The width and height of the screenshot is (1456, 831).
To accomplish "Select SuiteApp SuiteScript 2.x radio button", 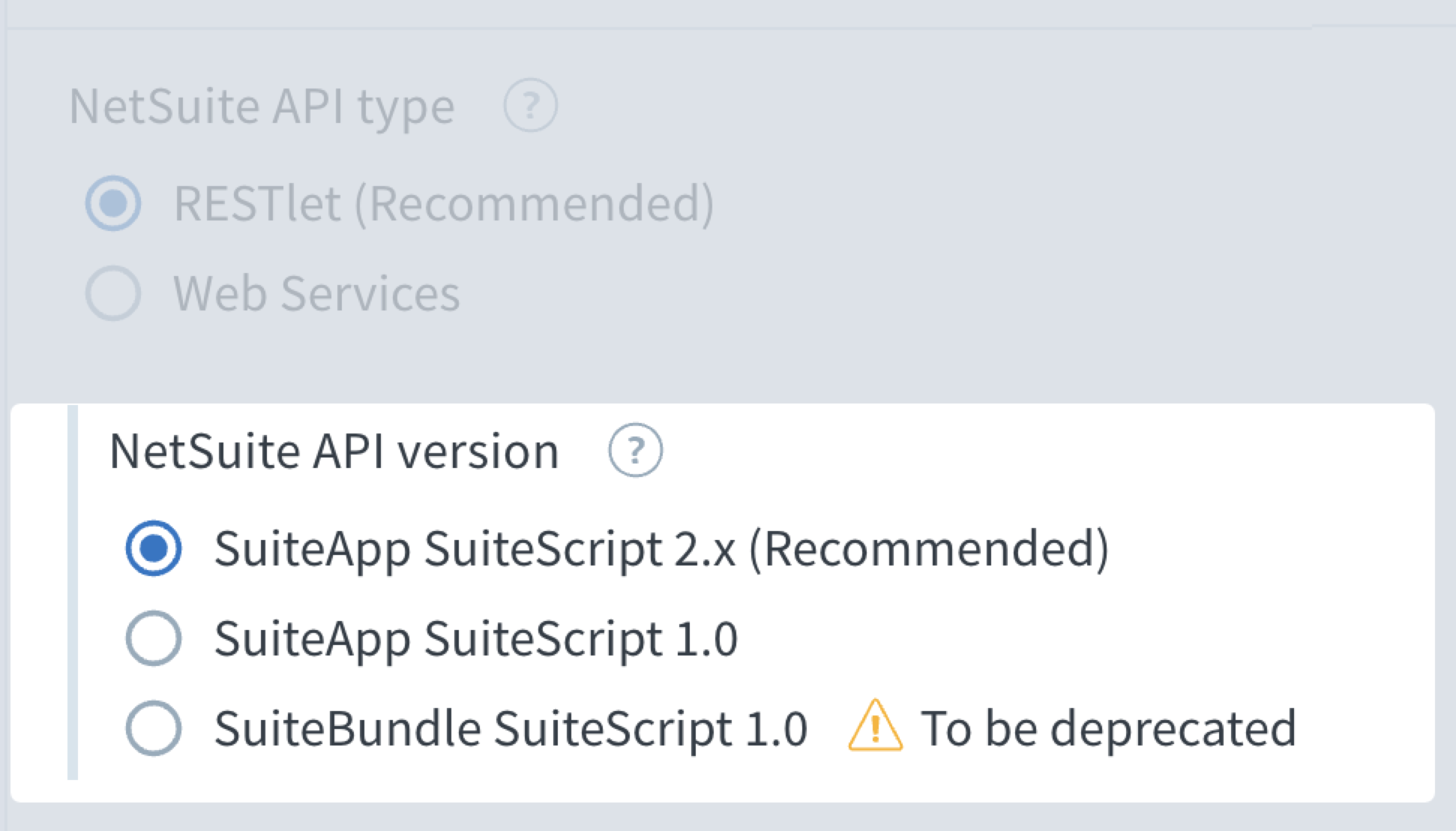I will pyautogui.click(x=154, y=548).
